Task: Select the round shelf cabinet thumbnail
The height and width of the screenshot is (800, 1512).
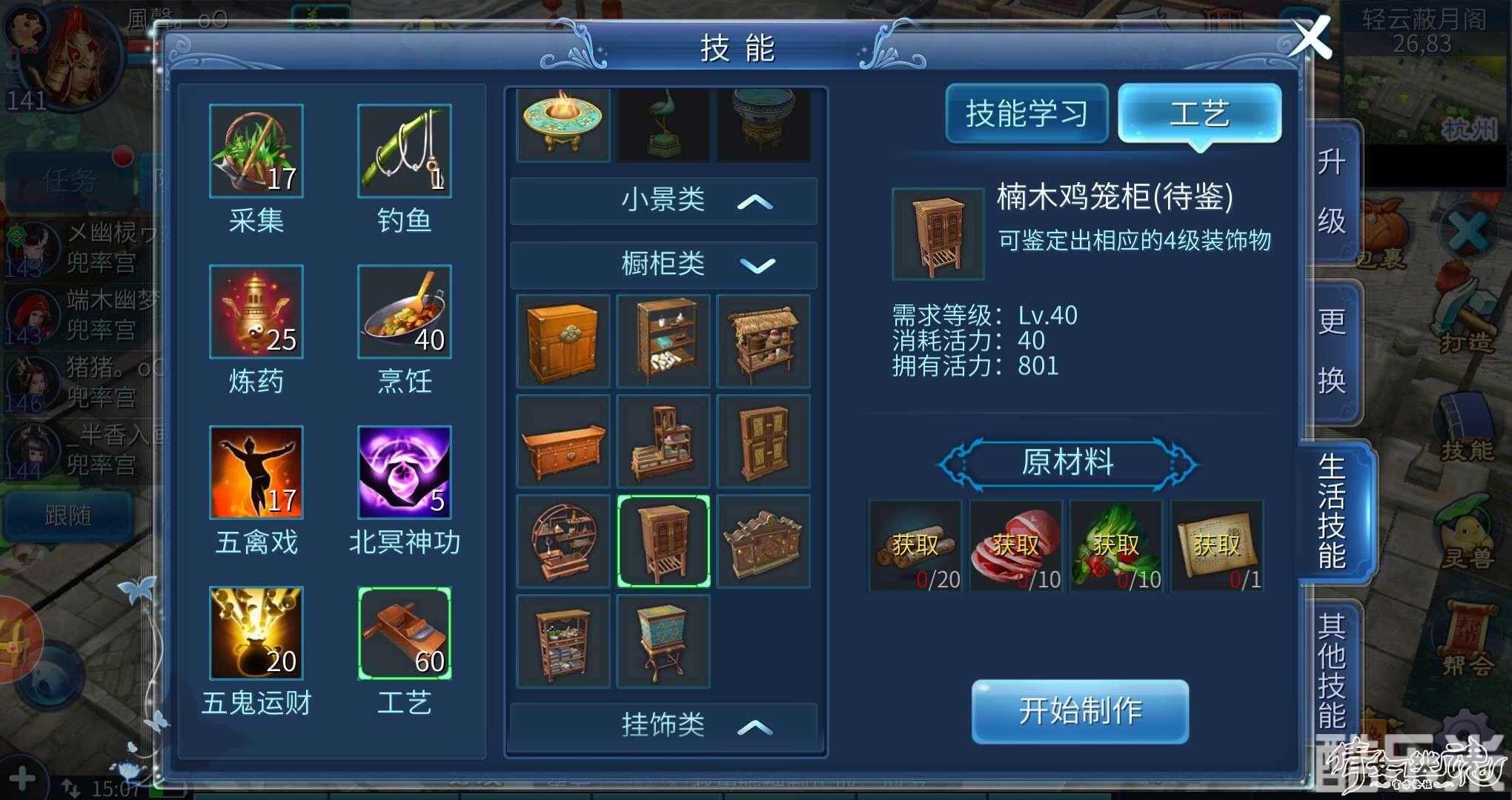Action: point(563,541)
